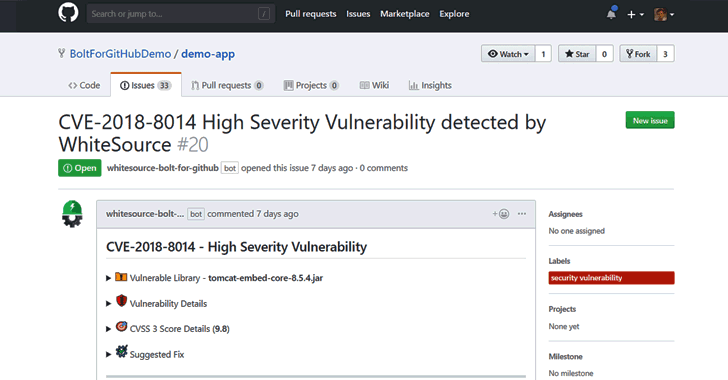Screen dimensions: 728x380
Task: Open the Assignees sidebar section
Action: pos(565,214)
